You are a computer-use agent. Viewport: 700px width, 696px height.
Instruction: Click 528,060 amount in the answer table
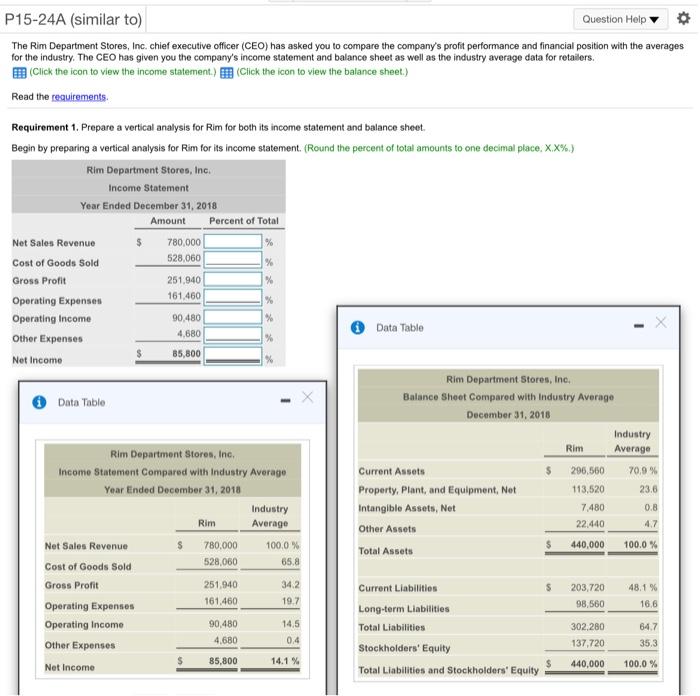184,258
